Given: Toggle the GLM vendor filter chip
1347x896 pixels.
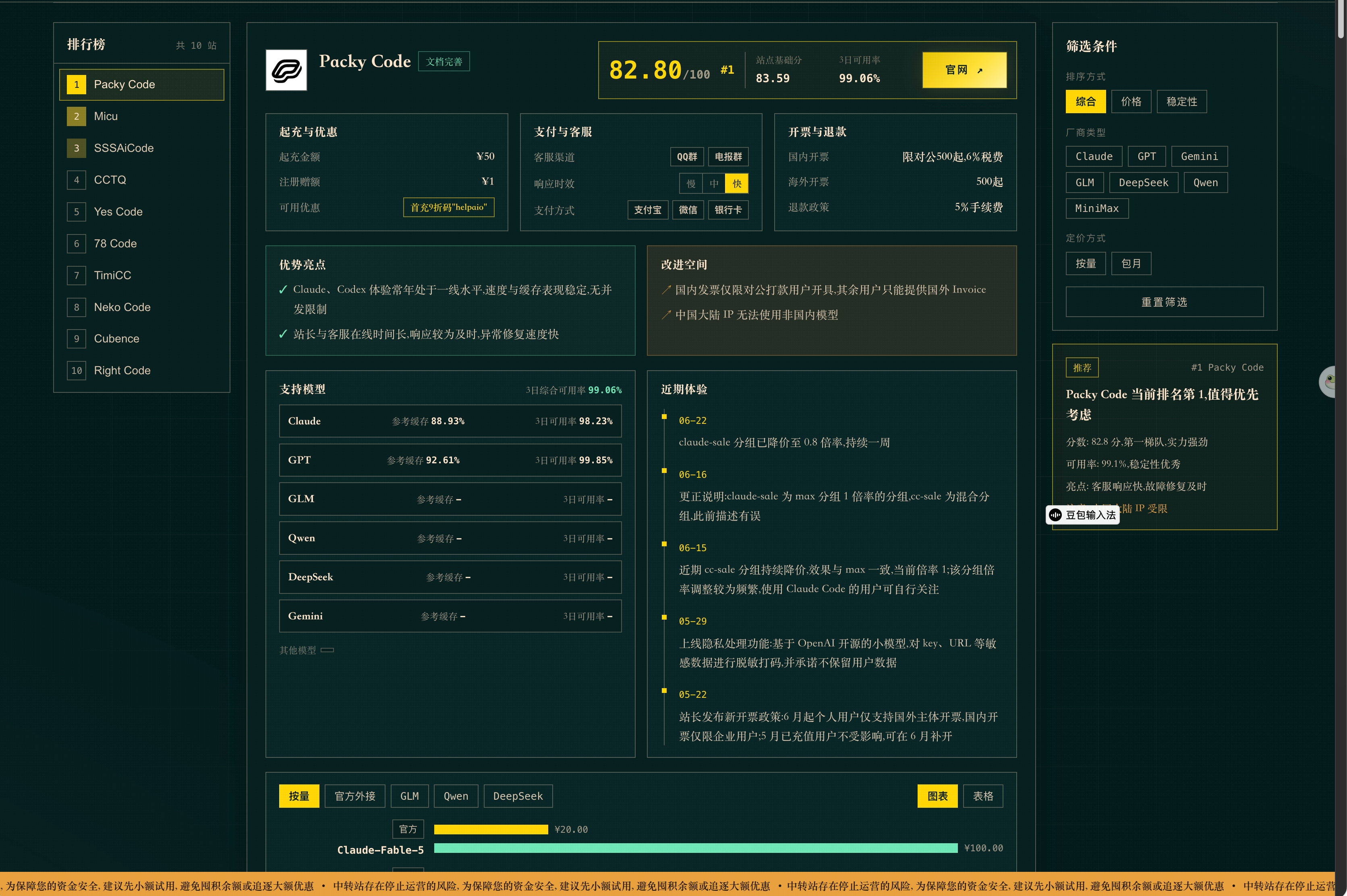Looking at the screenshot, I should (1085, 183).
